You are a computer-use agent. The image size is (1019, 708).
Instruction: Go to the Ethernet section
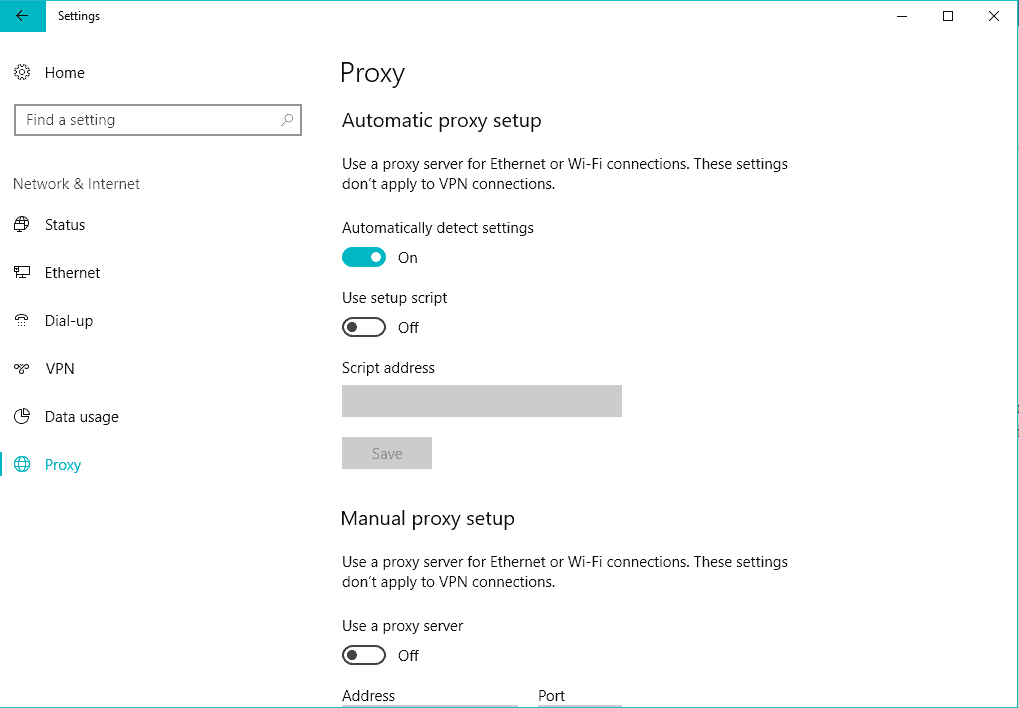tap(72, 273)
